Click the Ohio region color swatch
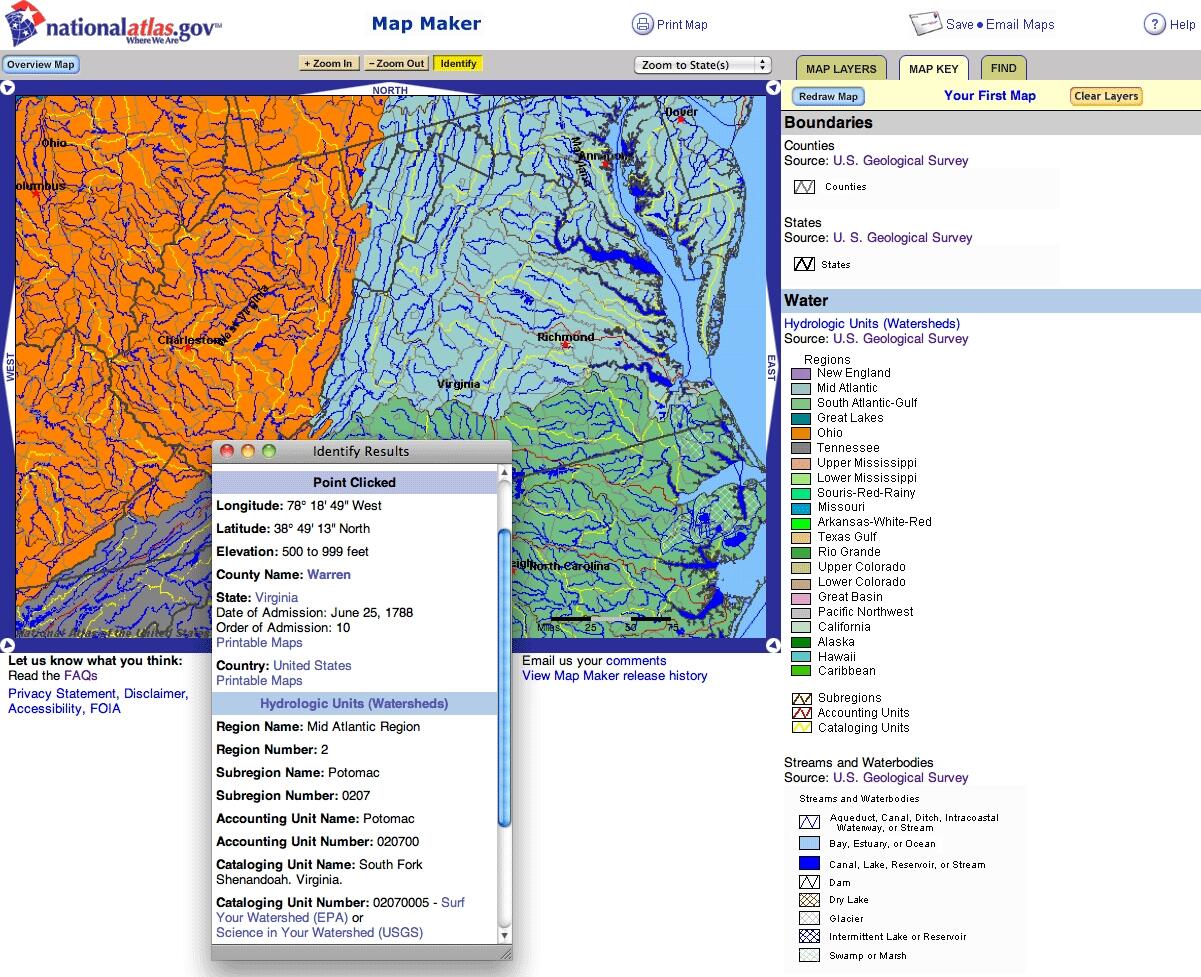 801,433
